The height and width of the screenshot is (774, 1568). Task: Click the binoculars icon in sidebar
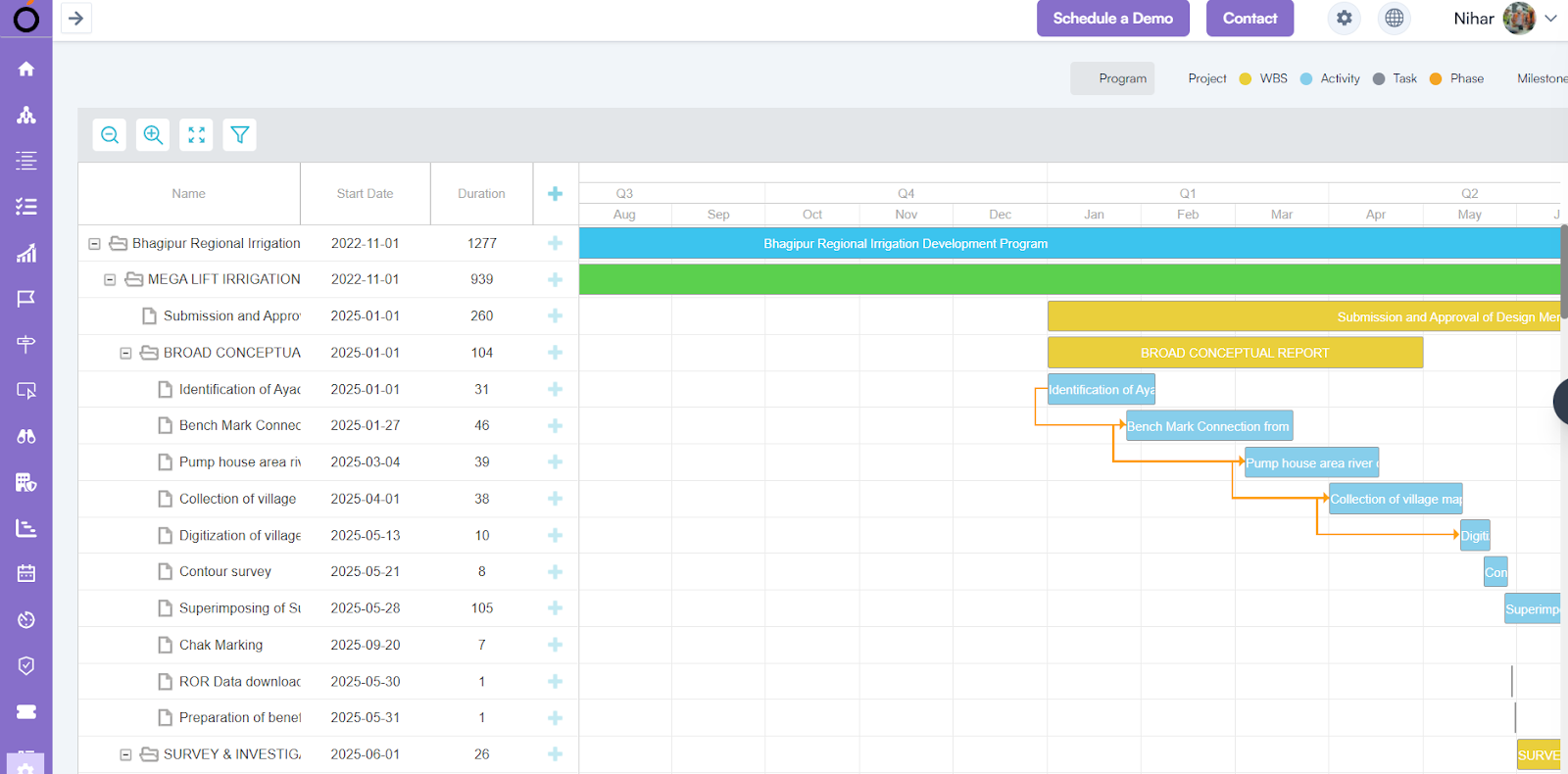26,436
